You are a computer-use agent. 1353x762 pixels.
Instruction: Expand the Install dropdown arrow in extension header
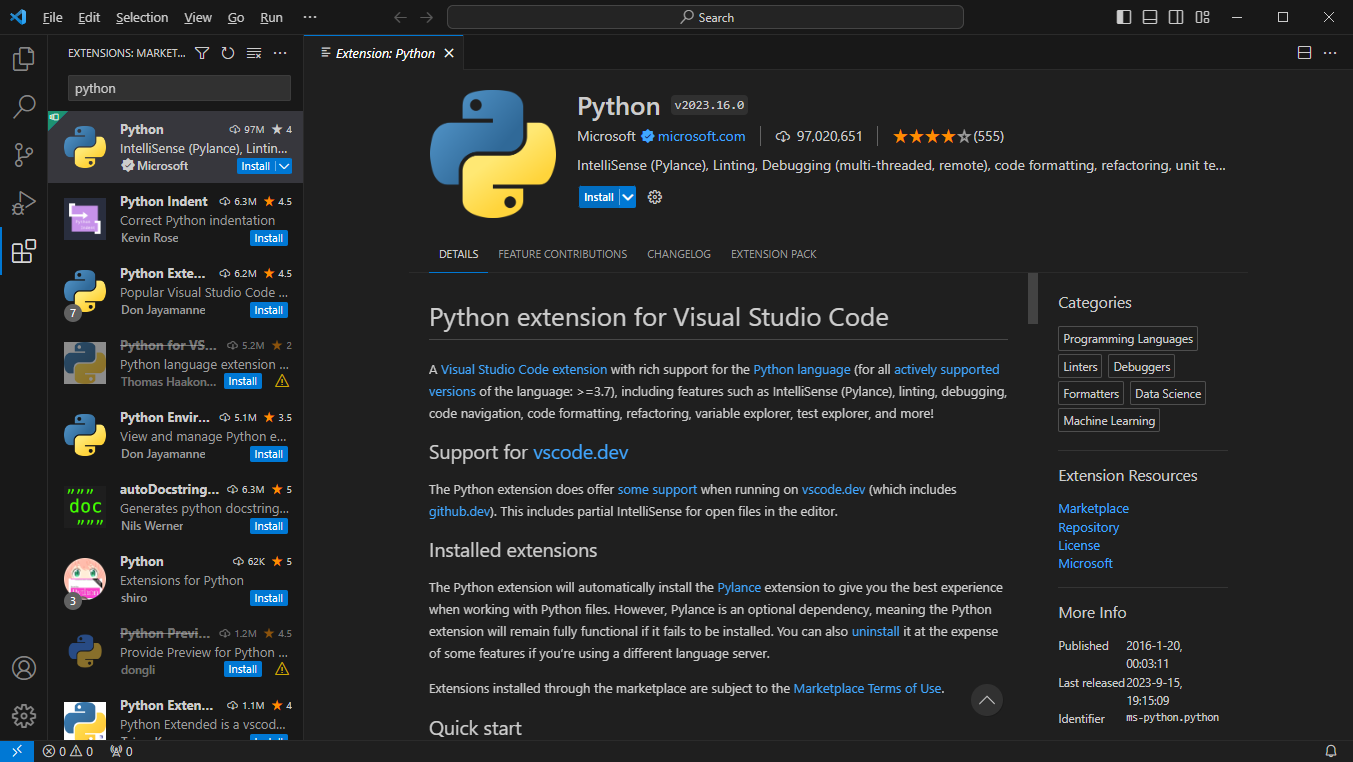628,197
